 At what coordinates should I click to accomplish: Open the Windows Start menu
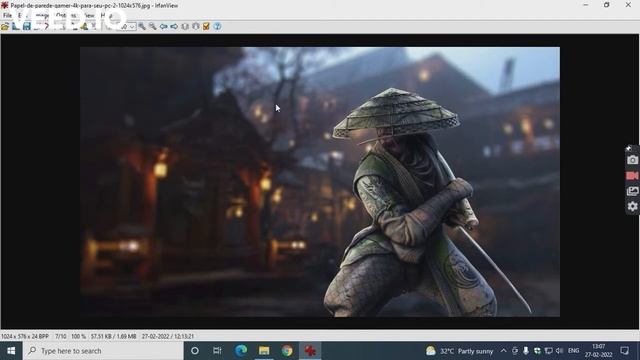tap(11, 351)
